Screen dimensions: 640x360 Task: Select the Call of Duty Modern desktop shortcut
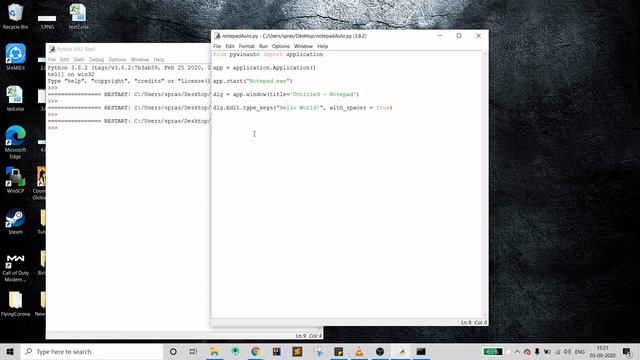[x=16, y=267]
